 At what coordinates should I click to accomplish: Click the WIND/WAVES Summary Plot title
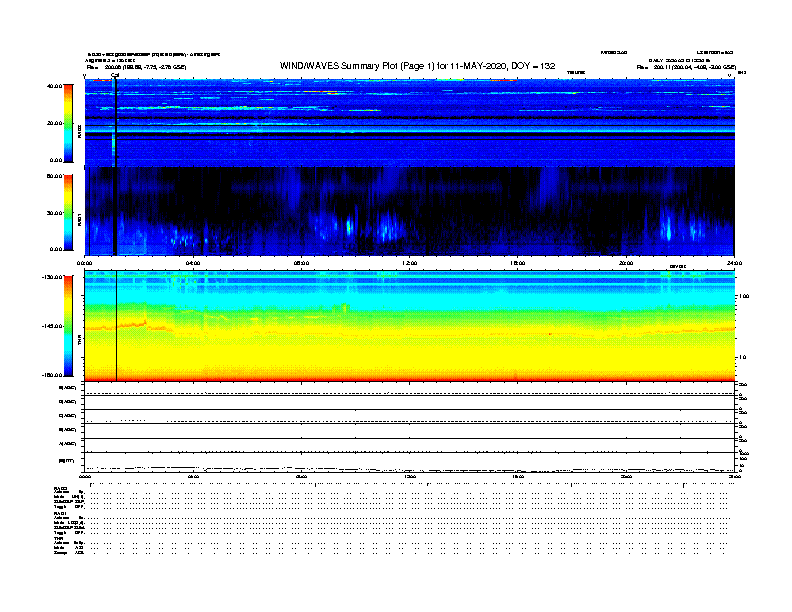click(417, 66)
